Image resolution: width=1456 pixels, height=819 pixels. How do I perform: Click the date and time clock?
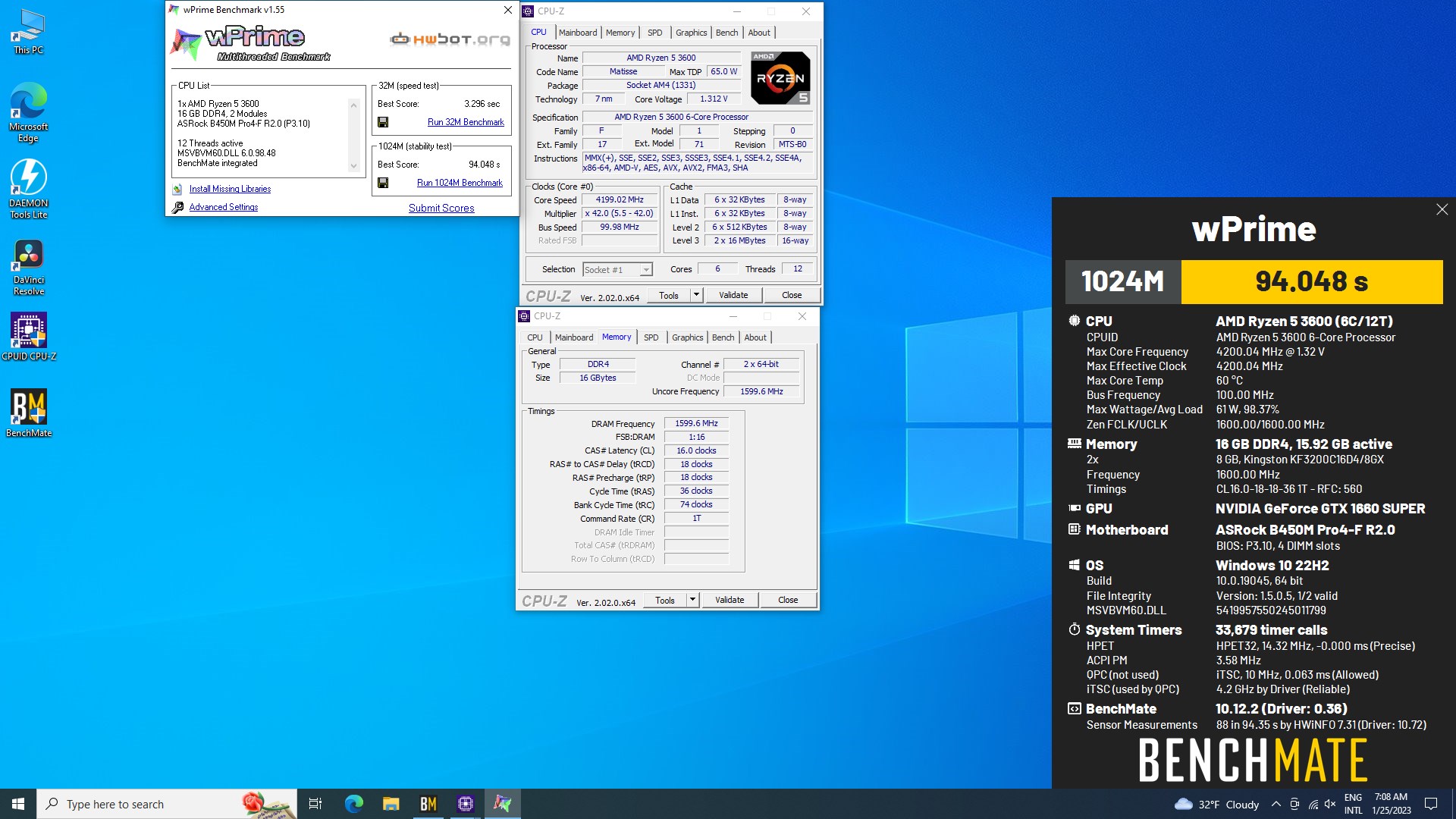point(1392,804)
